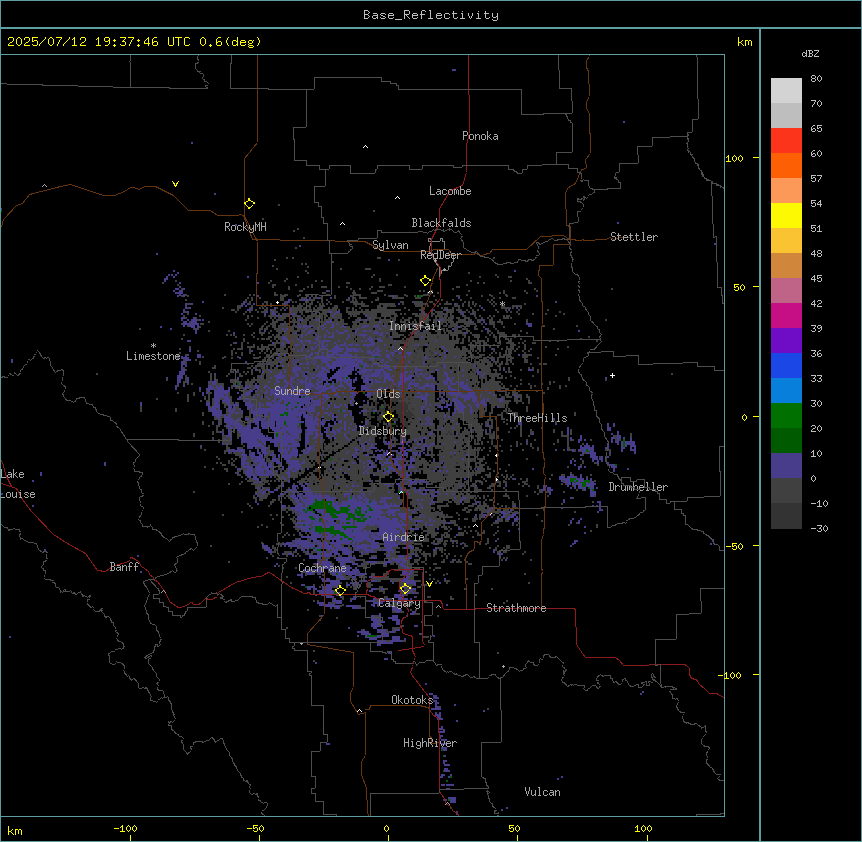Click the -30 value in the dBZ legend
Viewport: 862px width, 842px height.
(819, 528)
